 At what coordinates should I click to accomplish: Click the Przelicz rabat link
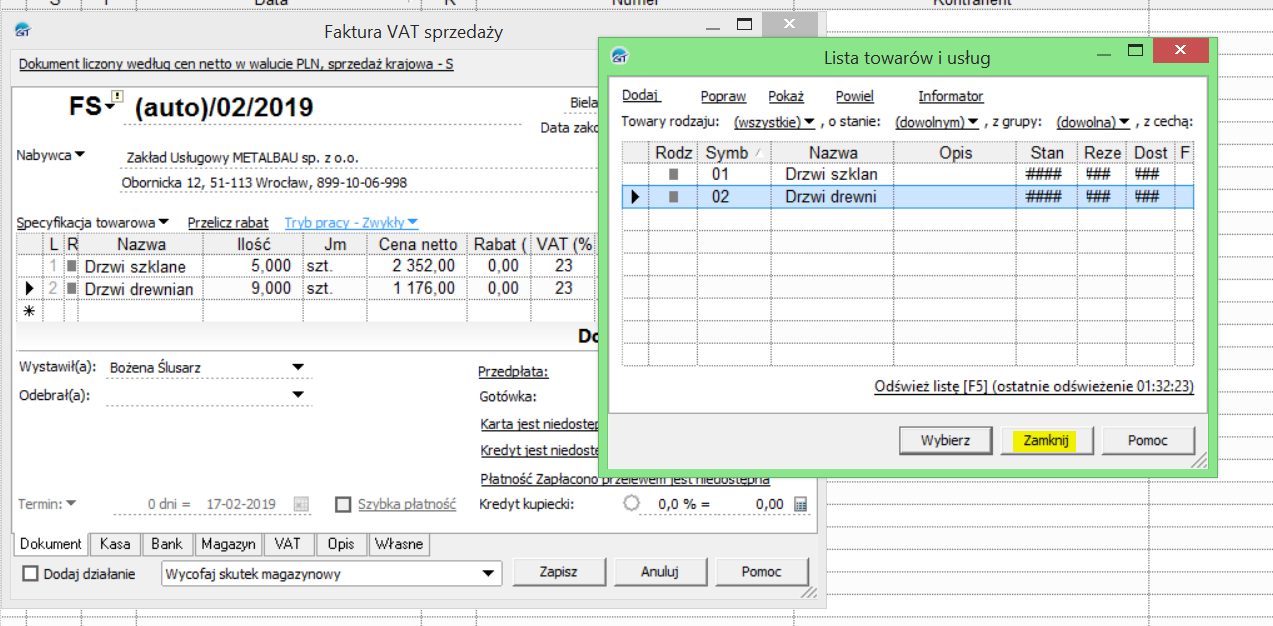[227, 222]
